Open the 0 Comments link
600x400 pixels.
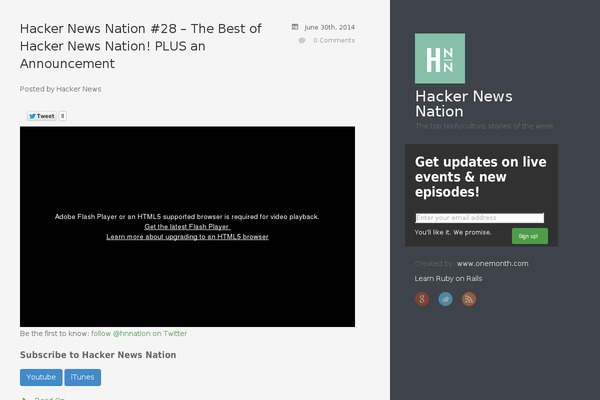point(334,40)
